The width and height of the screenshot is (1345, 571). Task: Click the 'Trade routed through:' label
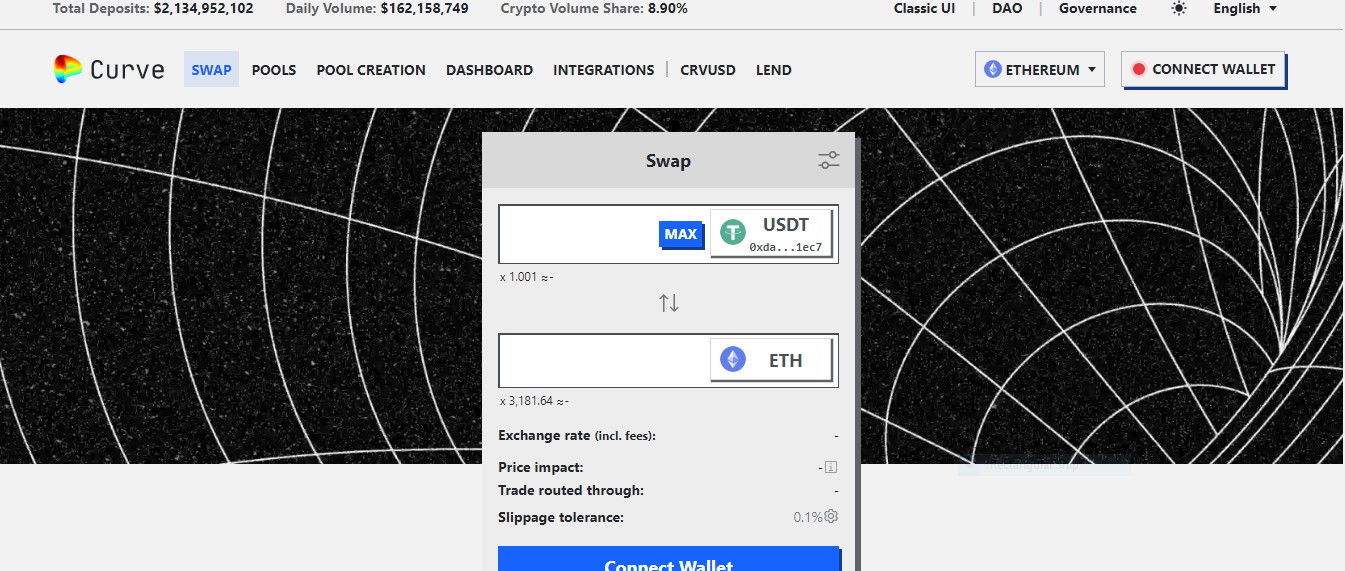pyautogui.click(x=571, y=490)
